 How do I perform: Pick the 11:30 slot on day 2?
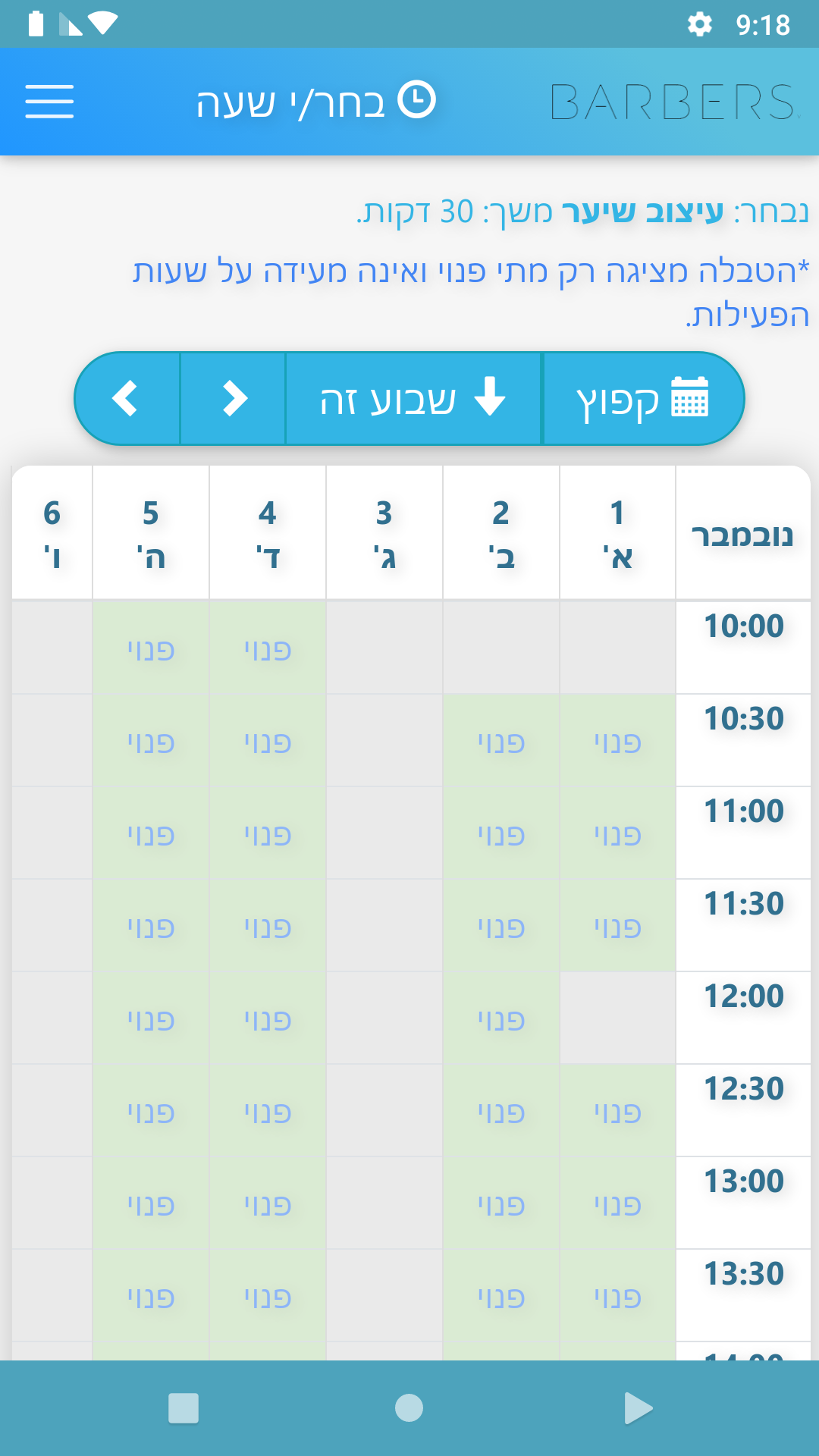click(501, 927)
